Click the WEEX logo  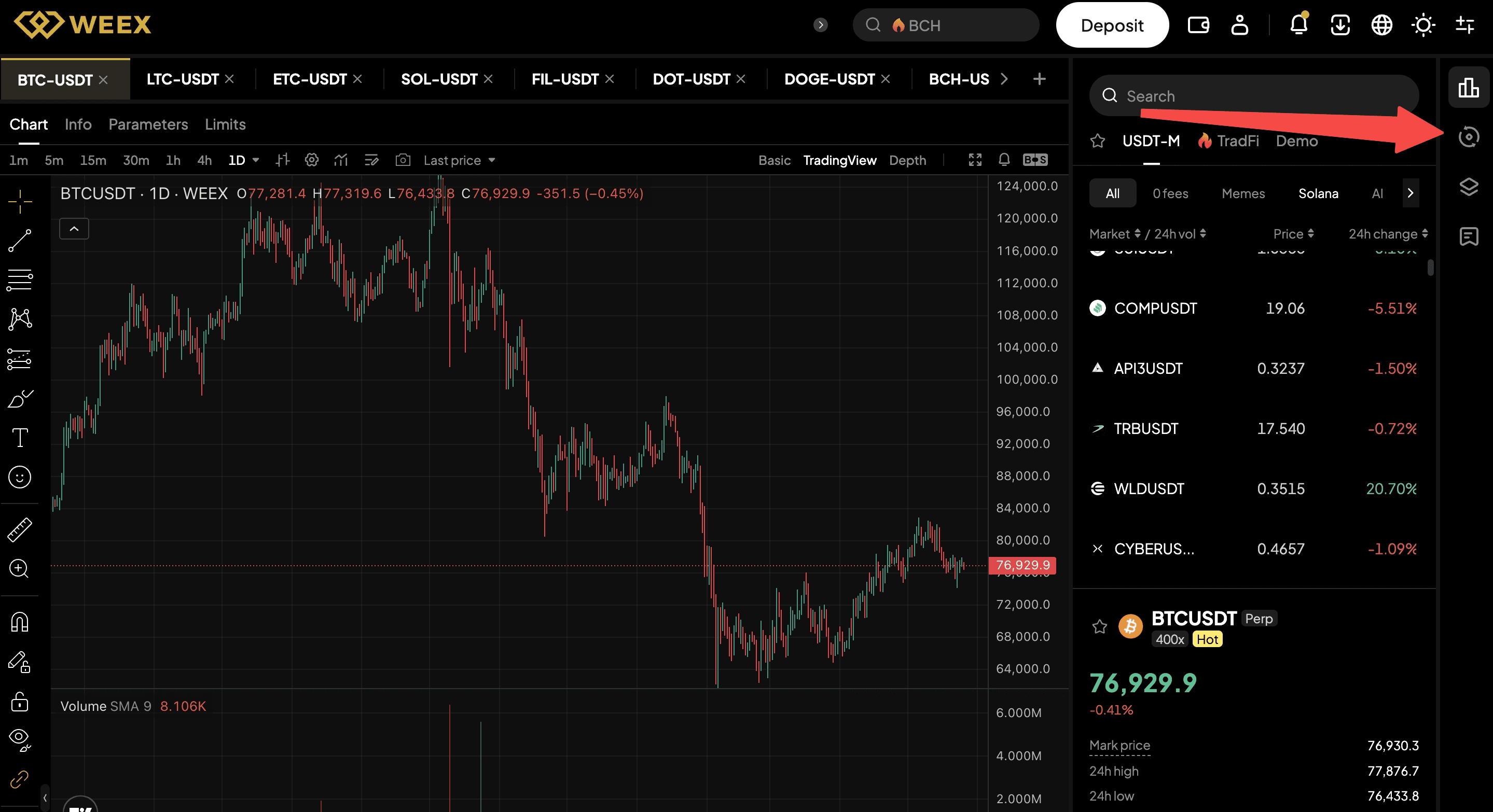click(82, 25)
